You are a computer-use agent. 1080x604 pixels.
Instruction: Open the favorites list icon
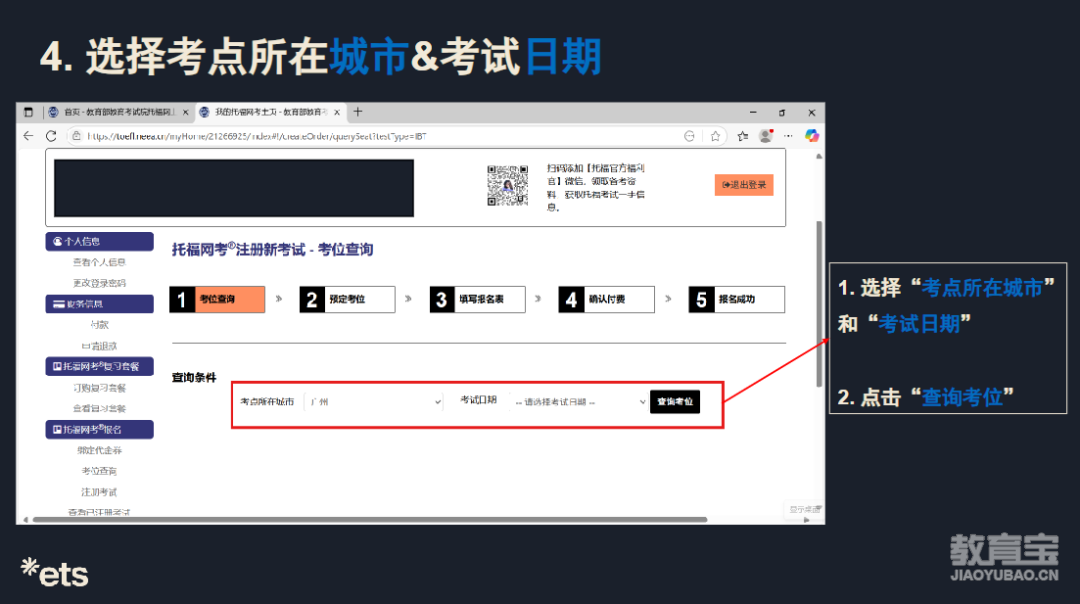click(x=742, y=136)
